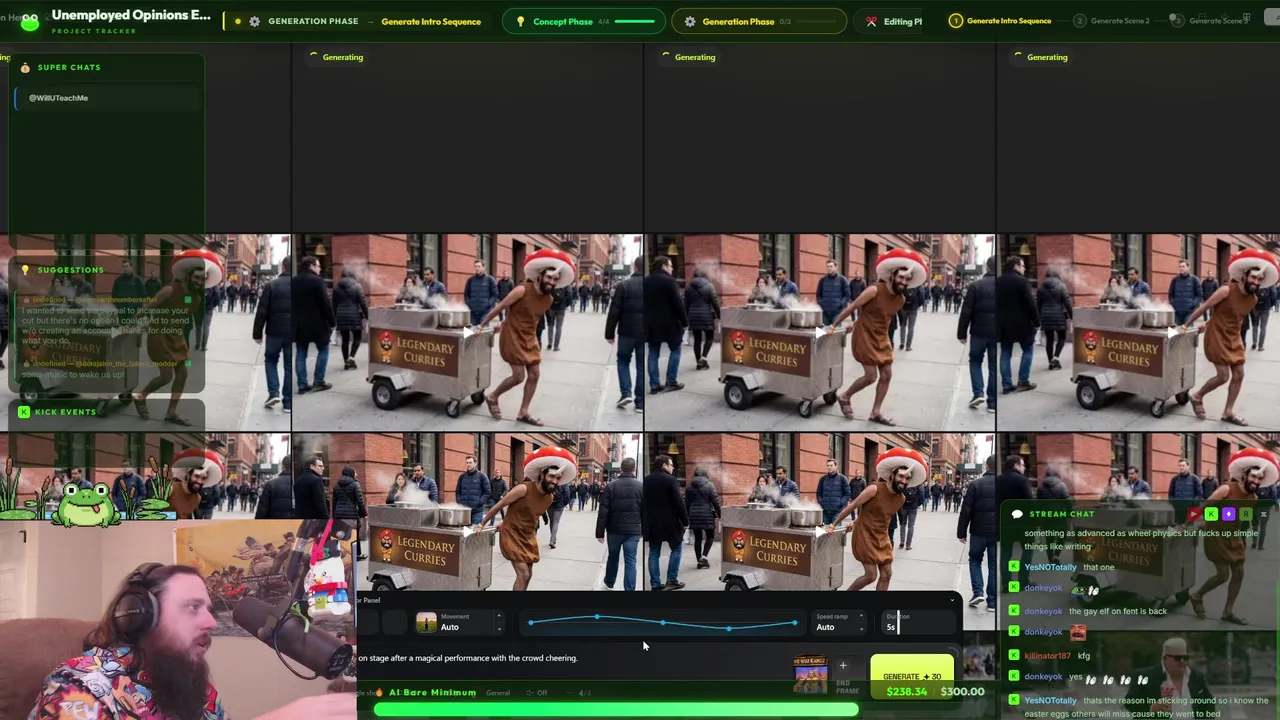1280x720 pixels.
Task: Toggle the sound Off control
Action: tap(538, 692)
